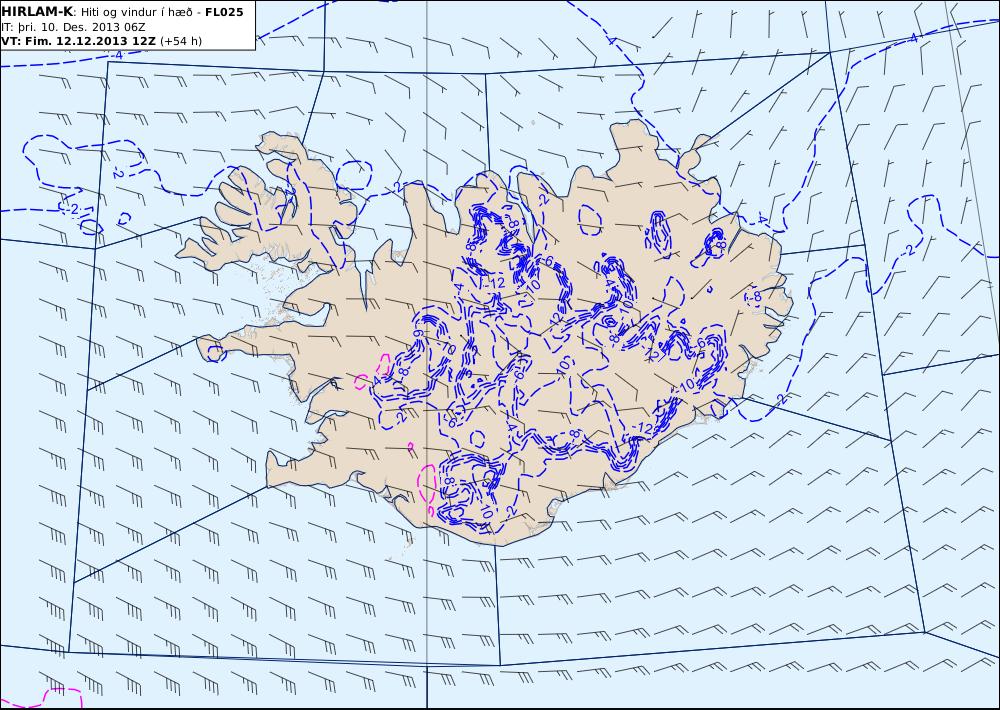This screenshot has width=1000, height=710.
Task: Select the FL025 flight level label
Action: [x=224, y=12]
